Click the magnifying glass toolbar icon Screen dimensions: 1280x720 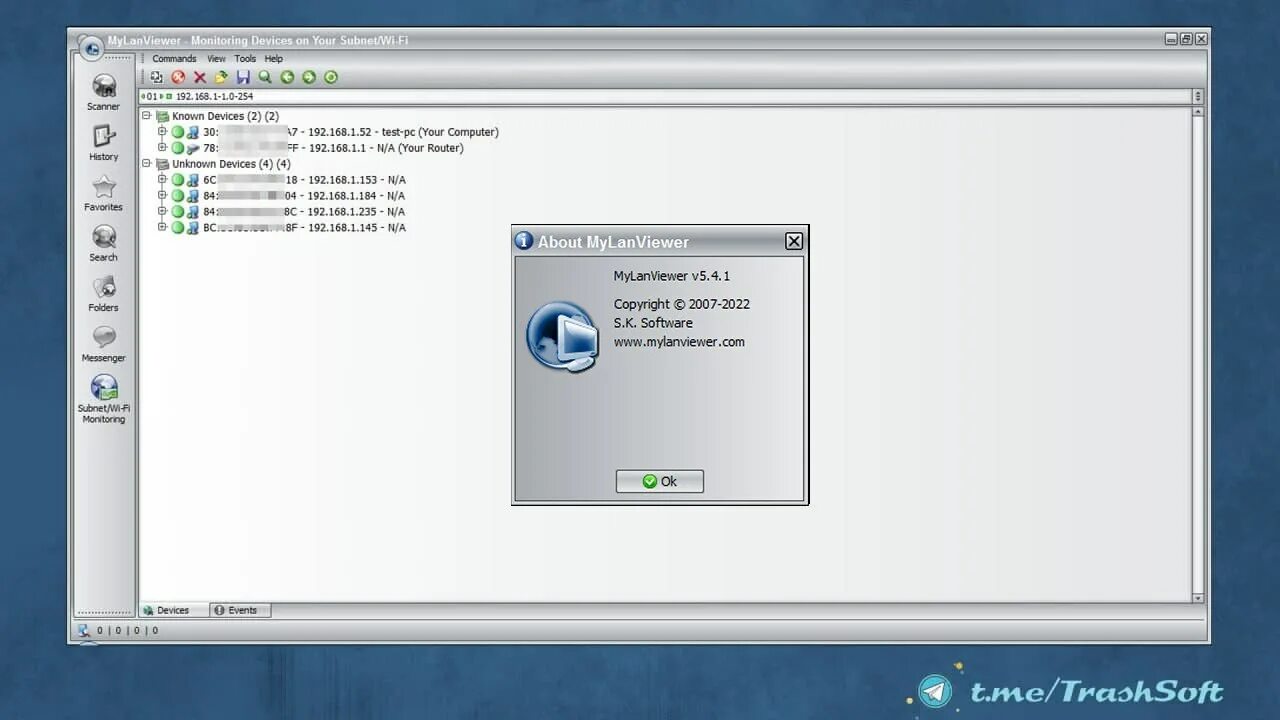[x=265, y=77]
